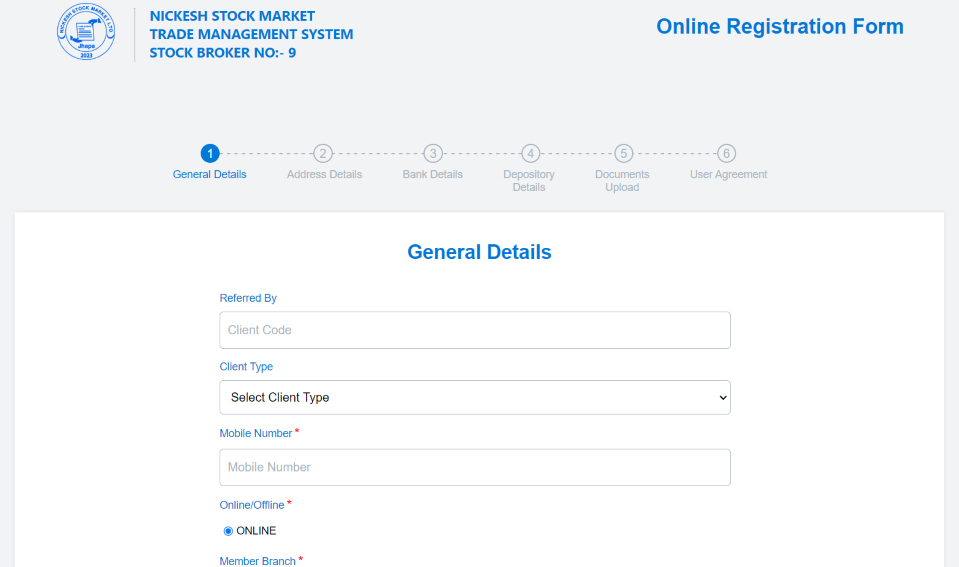Click the Depository Details step label

529,181
